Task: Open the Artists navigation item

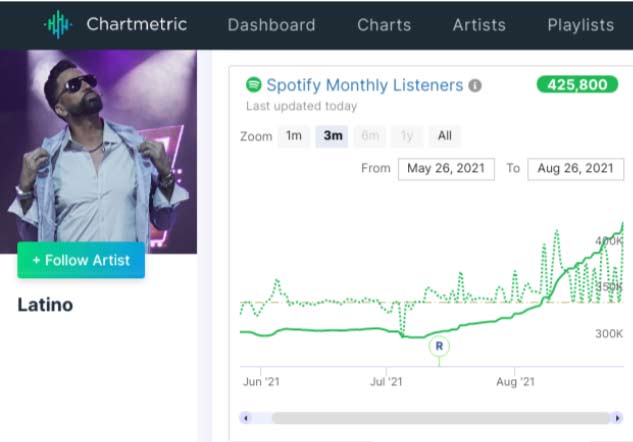Action: coord(479,25)
